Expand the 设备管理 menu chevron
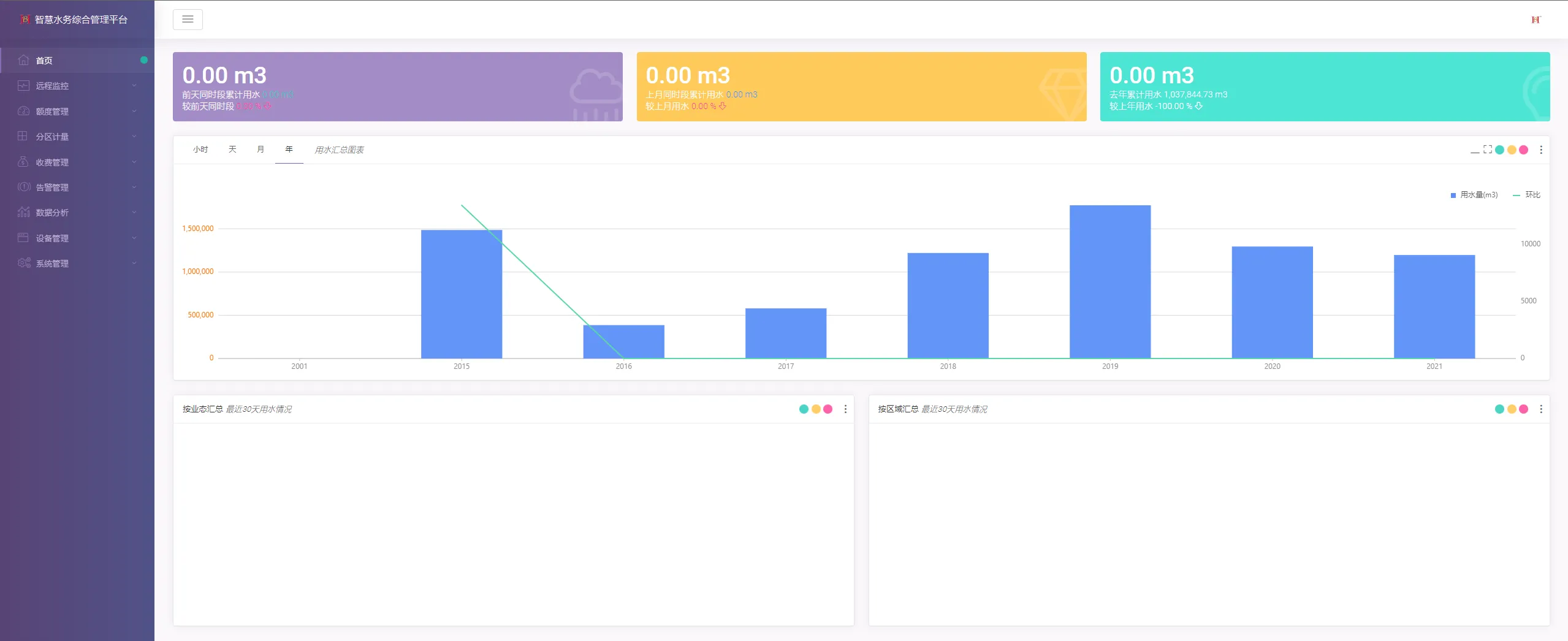The height and width of the screenshot is (641, 1568). (134, 238)
